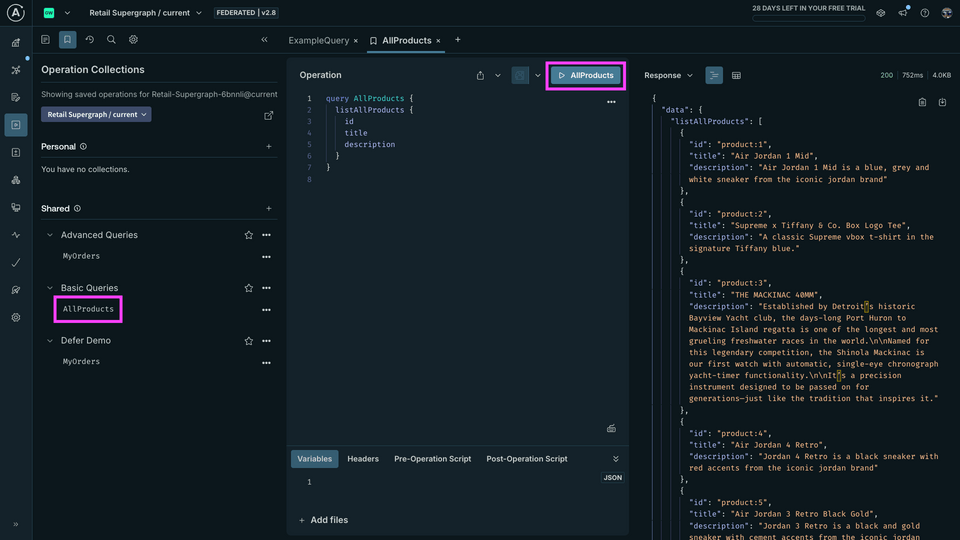Click into the variables JSON editor
Image resolution: width=960 pixels, height=540 pixels.
pos(457,482)
